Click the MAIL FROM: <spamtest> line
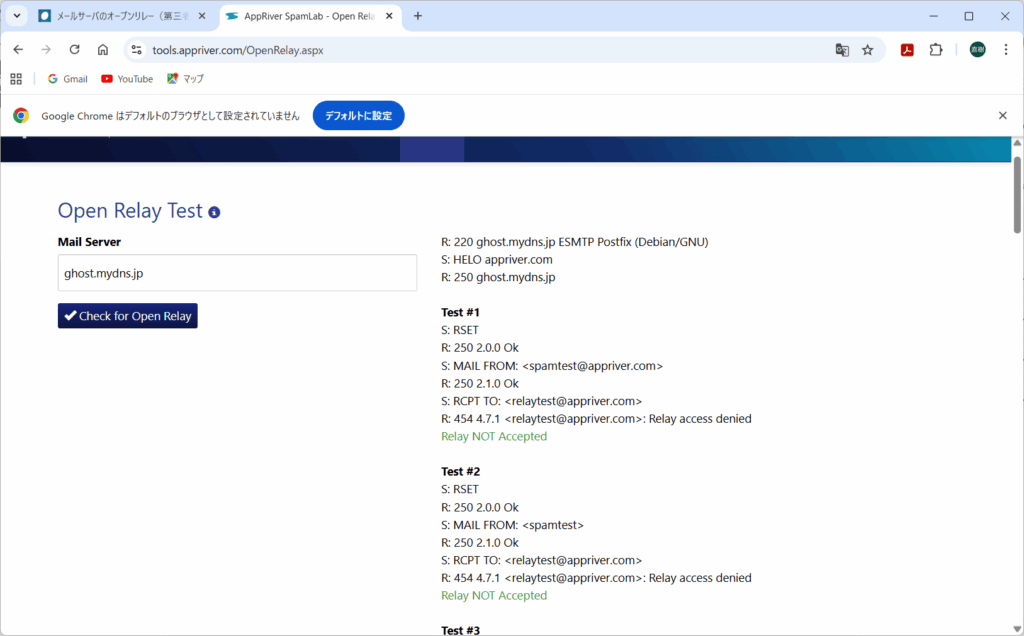Screen dimensions: 1024x636 512,525
